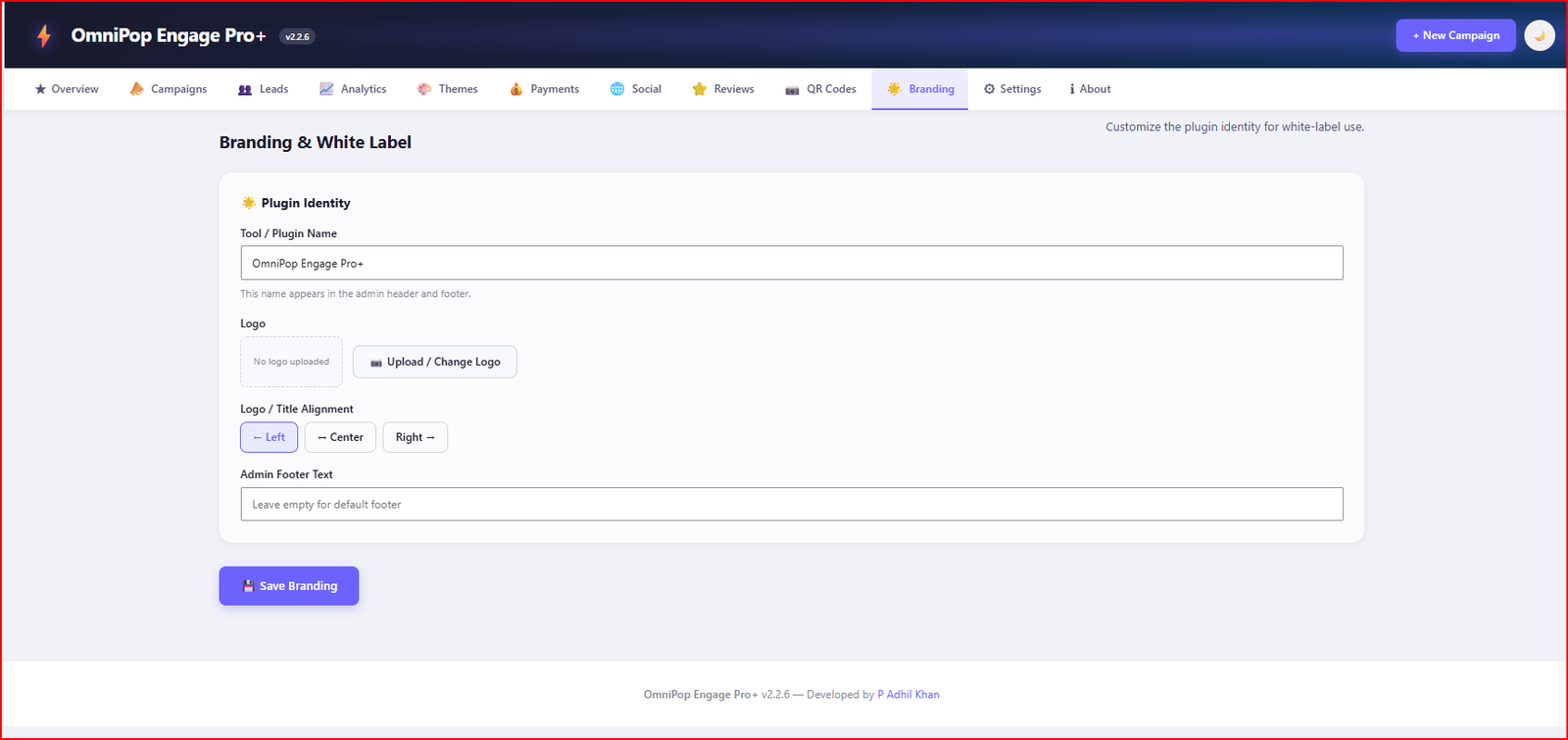Screen dimensions: 1568x740
Task: Click the floppy disk save icon
Action: [x=248, y=586]
